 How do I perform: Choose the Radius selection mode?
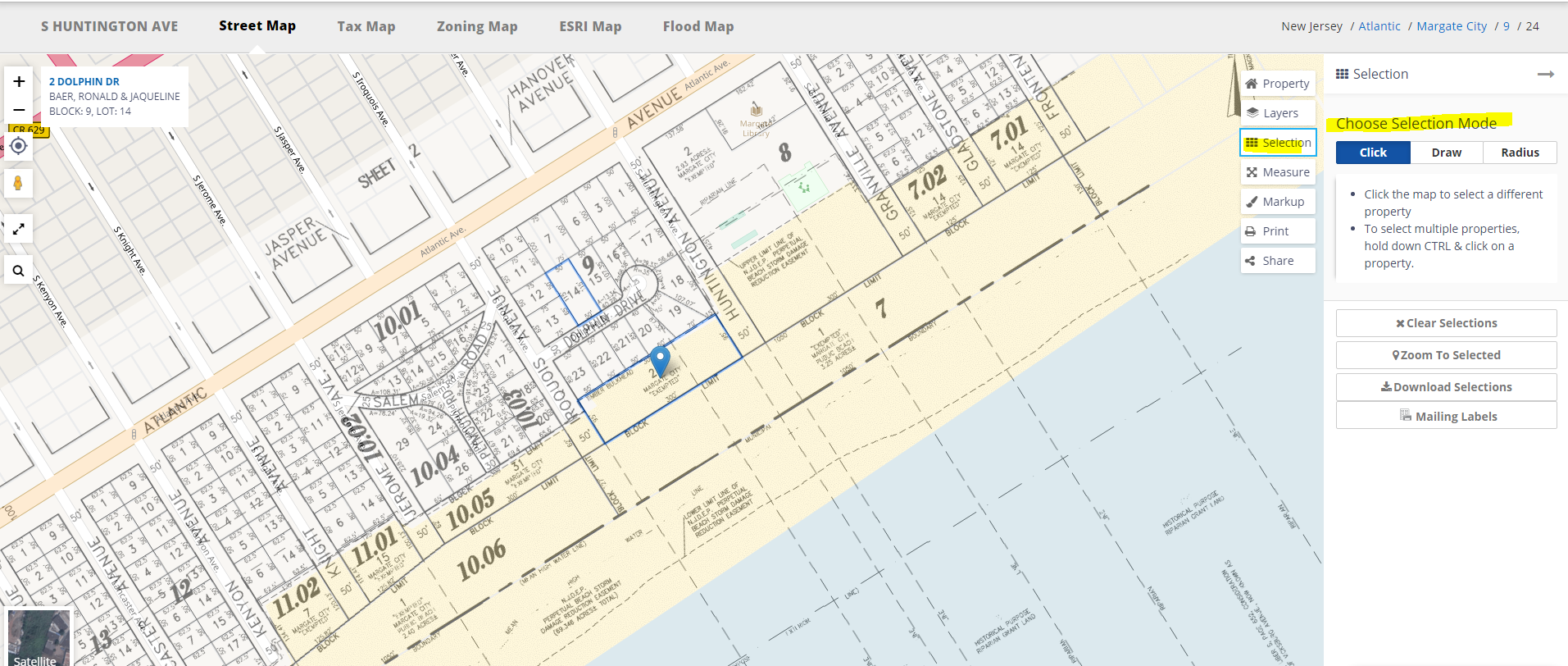pyautogui.click(x=1520, y=153)
